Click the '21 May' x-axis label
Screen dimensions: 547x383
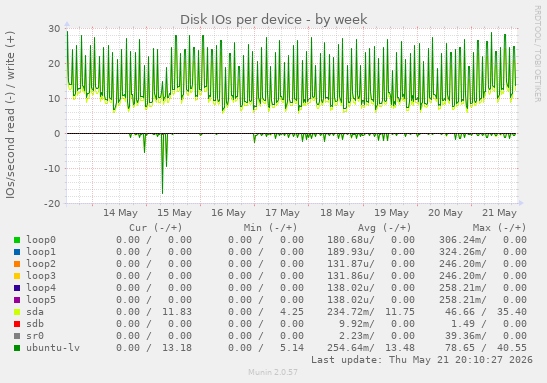pos(500,213)
